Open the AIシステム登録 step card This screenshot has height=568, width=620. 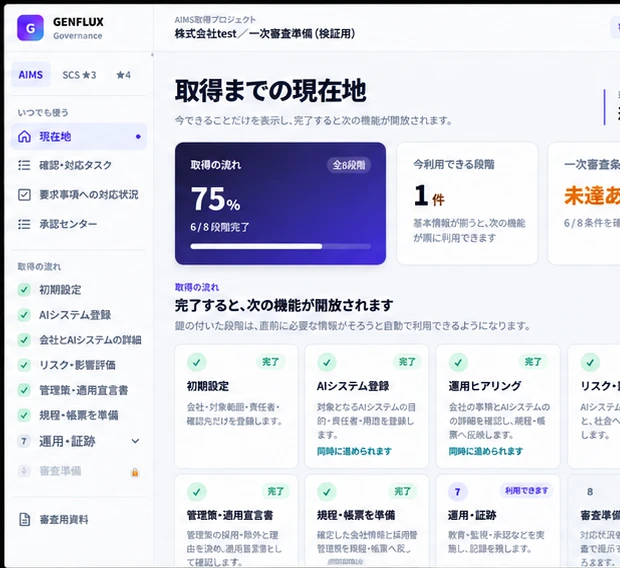[367, 406]
